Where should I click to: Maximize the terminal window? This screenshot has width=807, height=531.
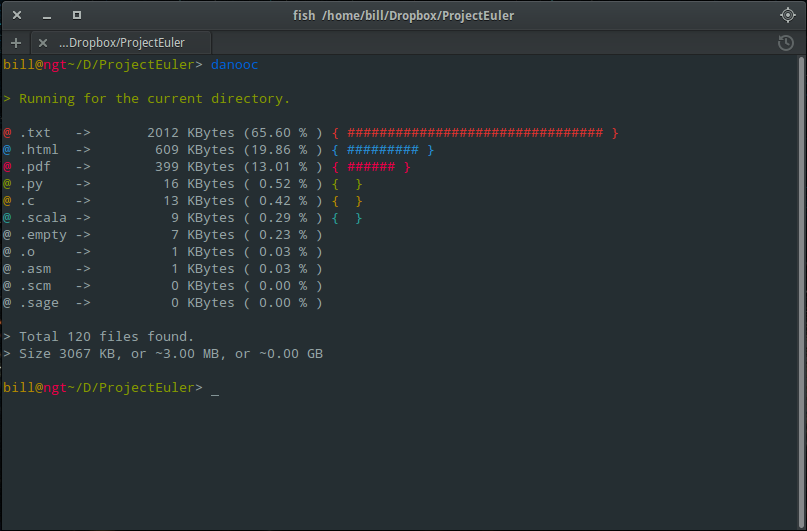(77, 15)
